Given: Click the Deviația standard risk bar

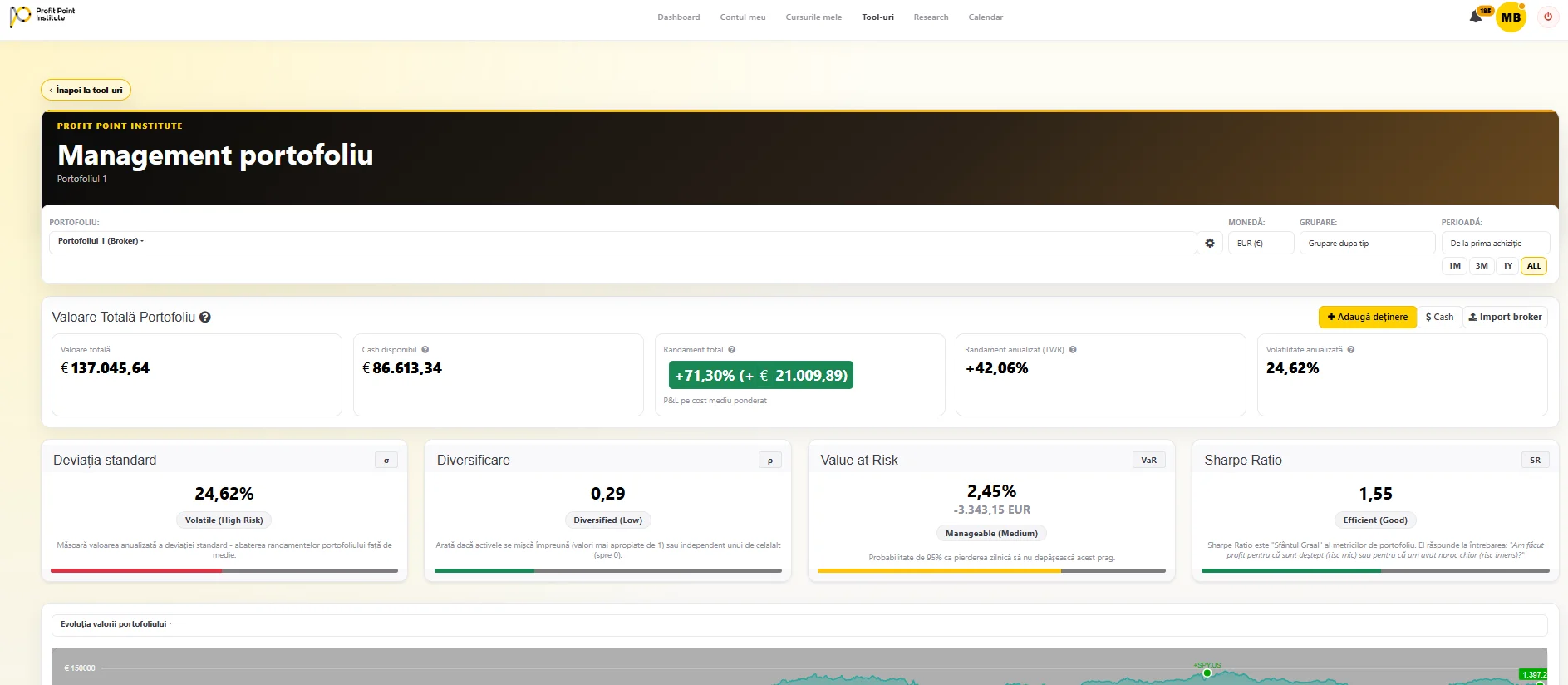Looking at the screenshot, I should 224,570.
